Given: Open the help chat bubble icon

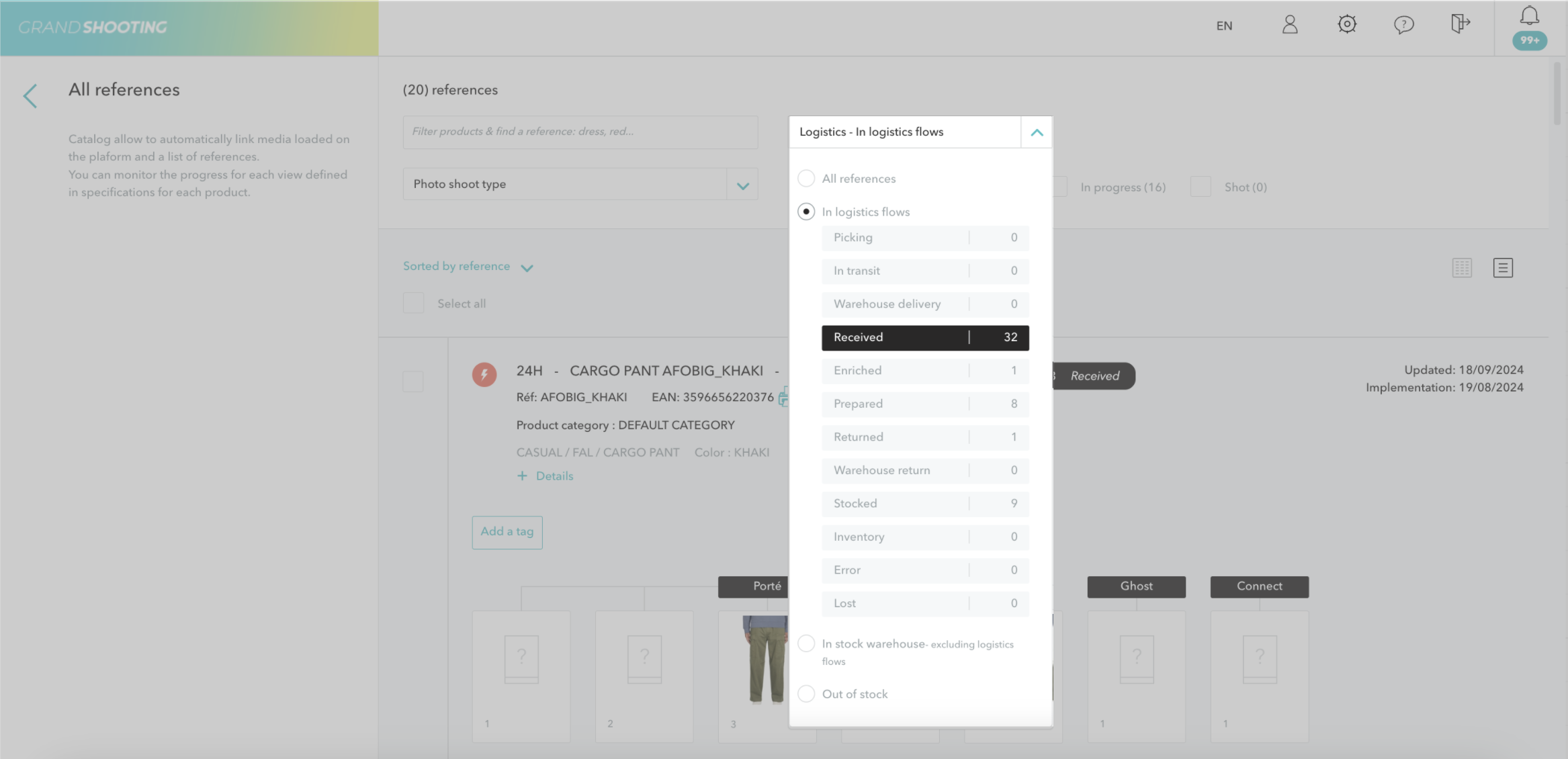Looking at the screenshot, I should coord(1403,25).
